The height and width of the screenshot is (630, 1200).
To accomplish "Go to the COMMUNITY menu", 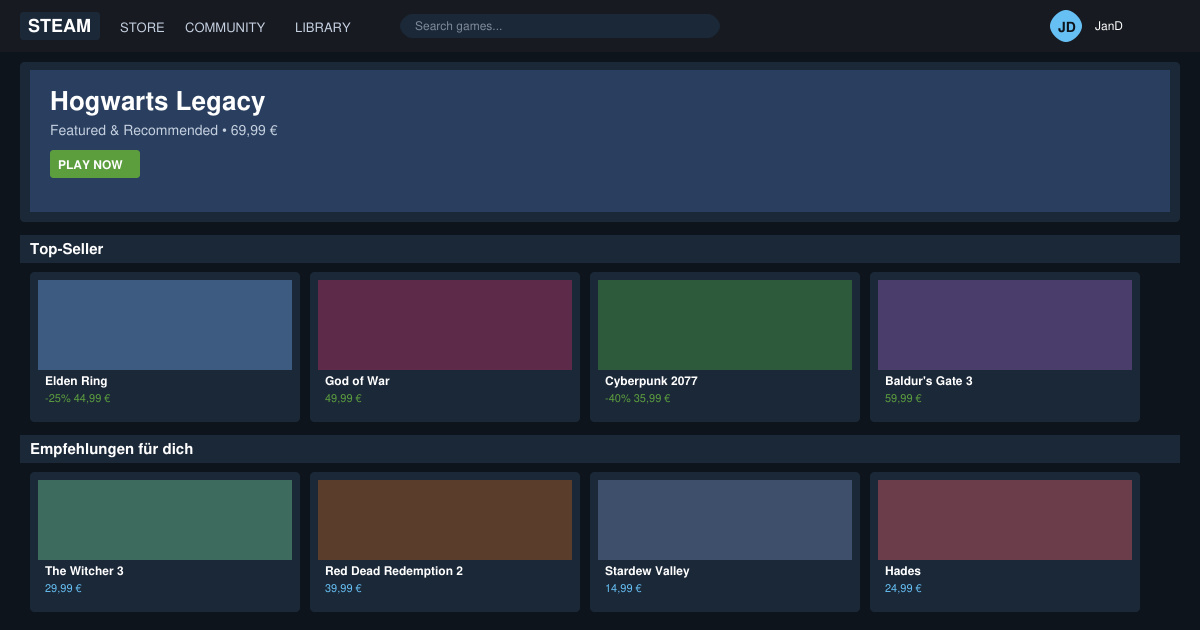I will 225,27.
